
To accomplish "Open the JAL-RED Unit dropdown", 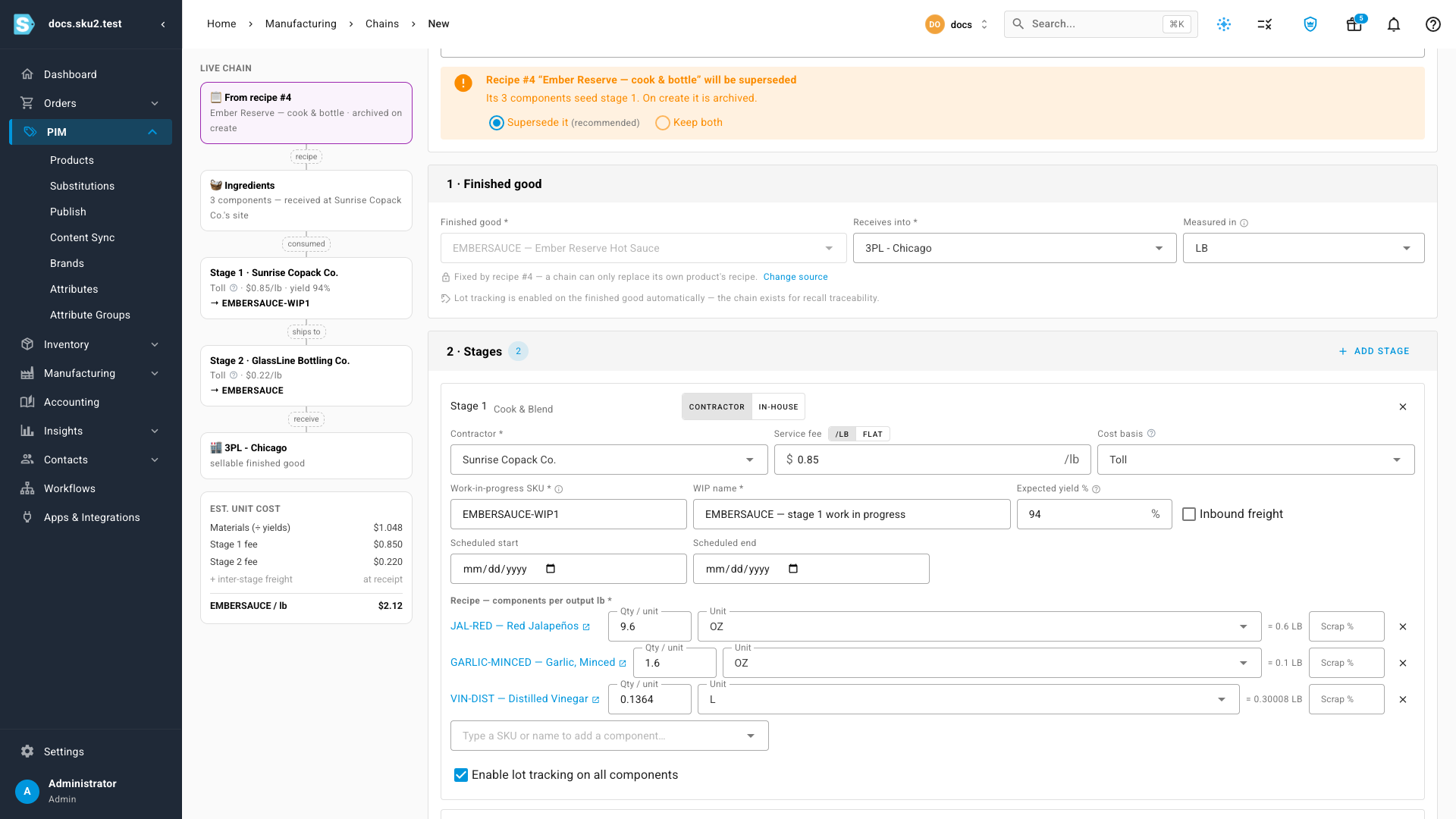I will click(980, 626).
